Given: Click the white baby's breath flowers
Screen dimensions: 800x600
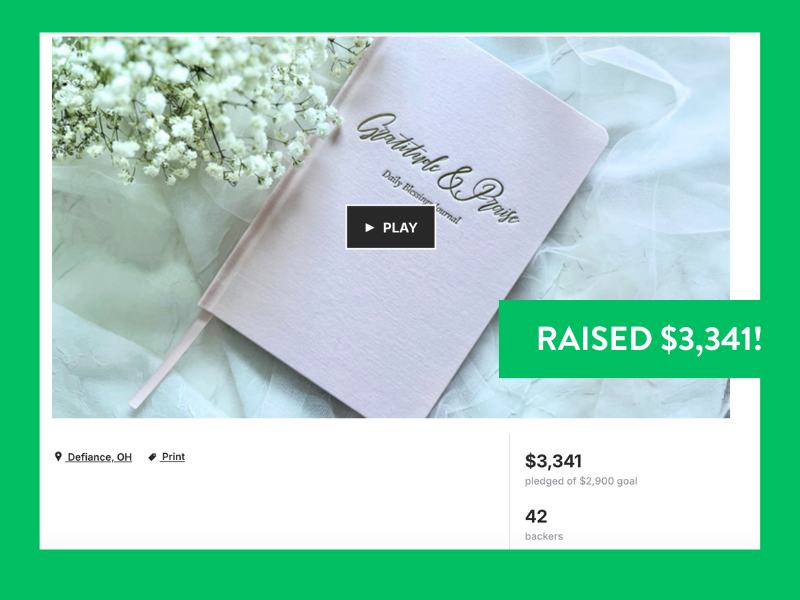Looking at the screenshot, I should coord(194,102).
